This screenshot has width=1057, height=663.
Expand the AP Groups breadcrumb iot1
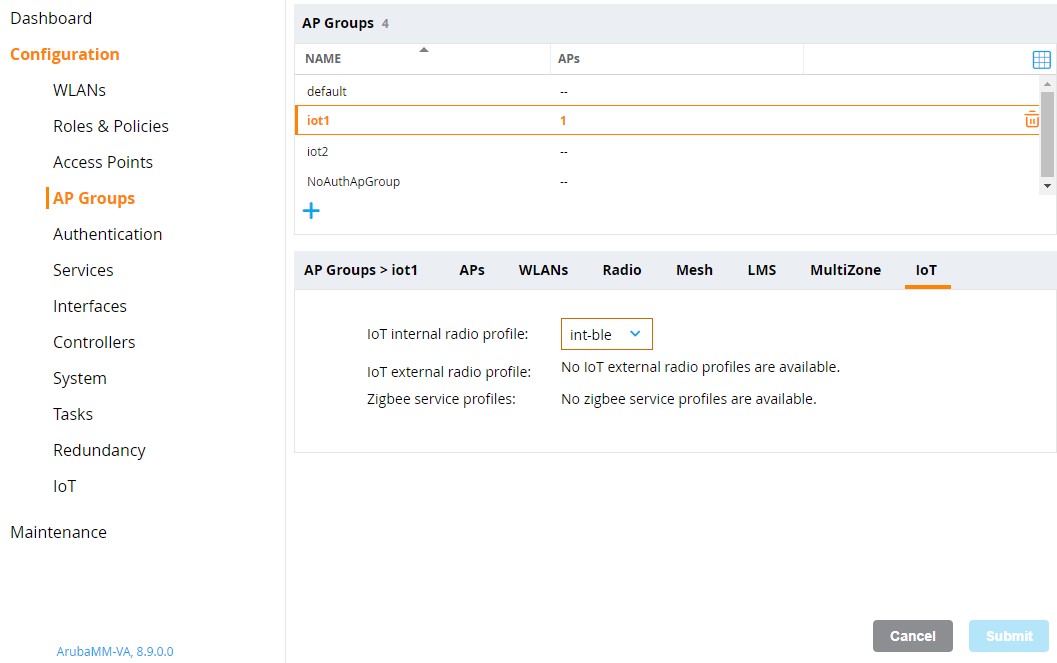tap(359, 269)
